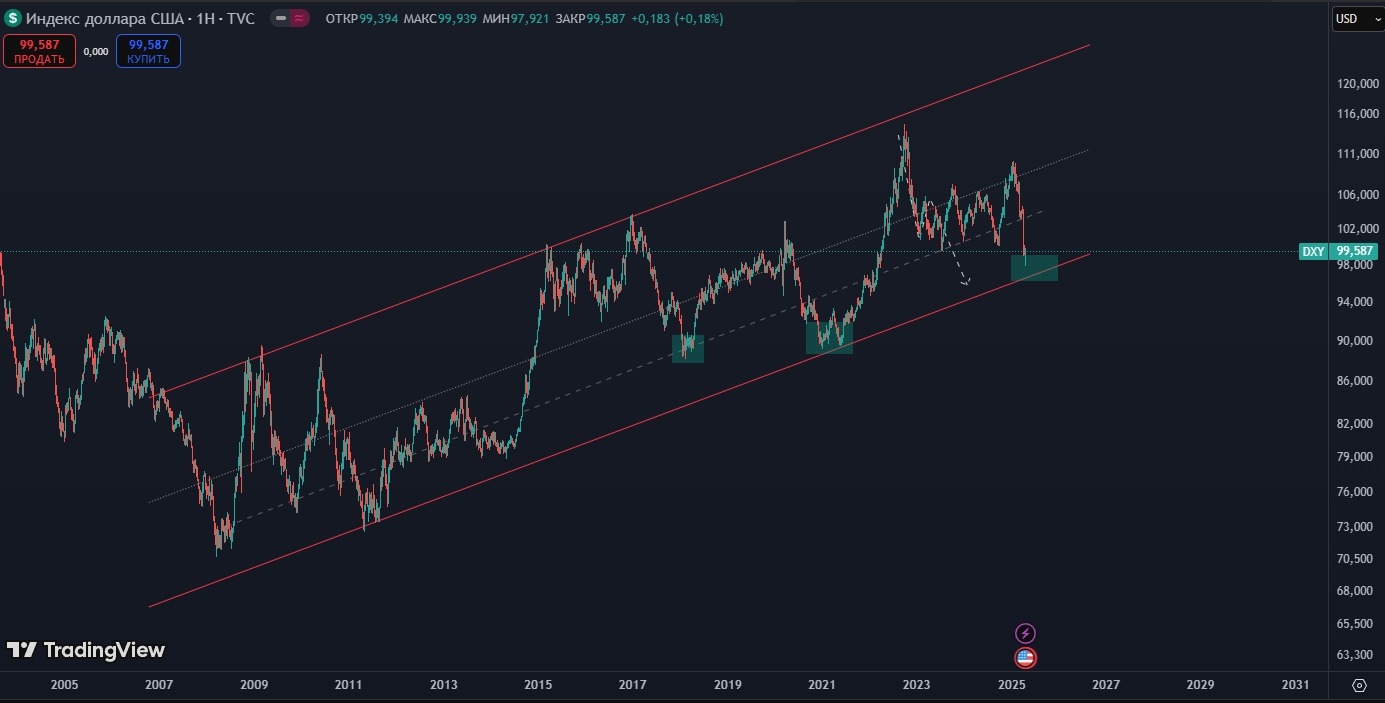Click the ПРОДАТЬ sell button
1385x703 pixels.
(39, 51)
